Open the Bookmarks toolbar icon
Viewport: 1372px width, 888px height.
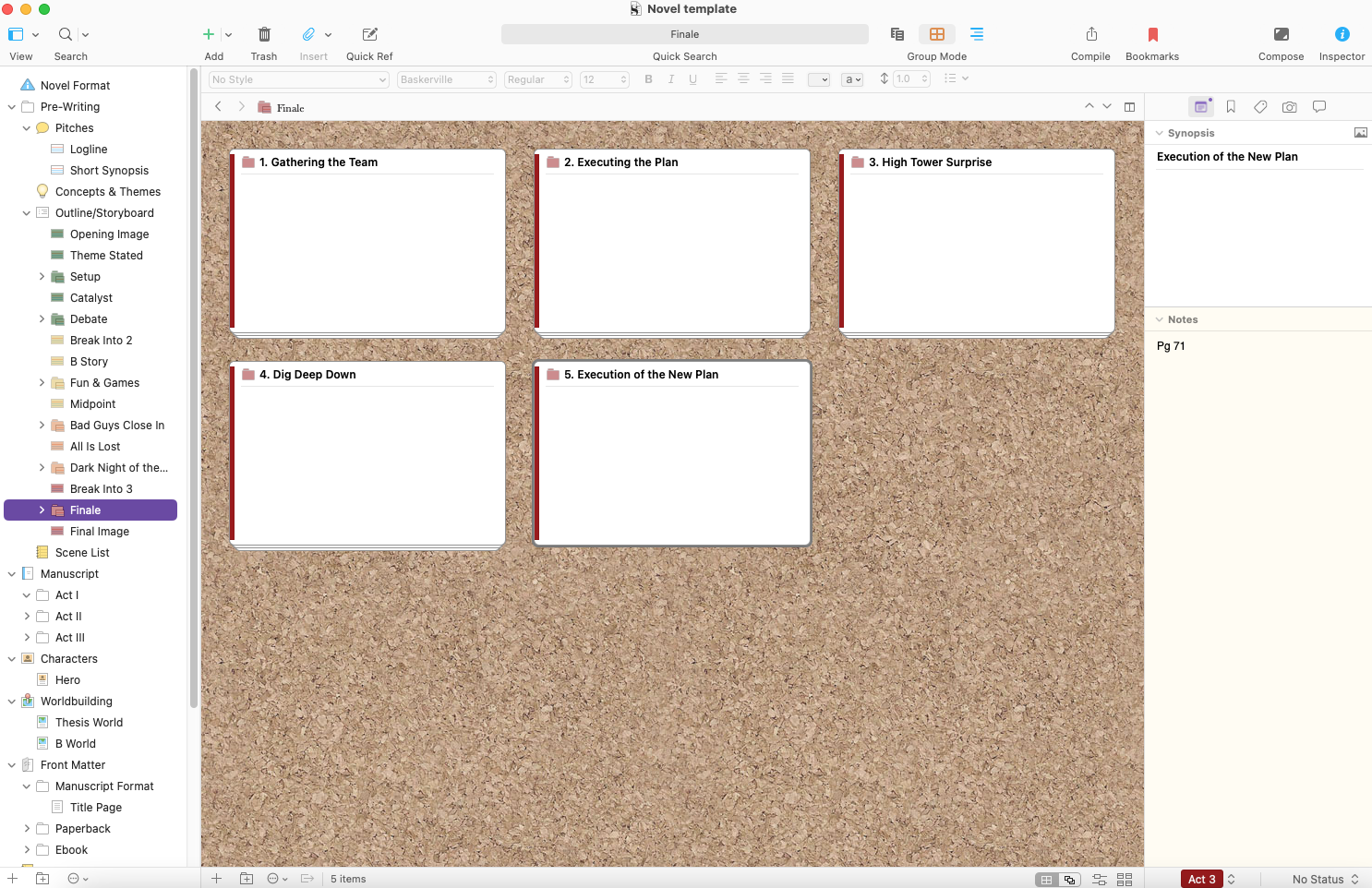click(1152, 34)
